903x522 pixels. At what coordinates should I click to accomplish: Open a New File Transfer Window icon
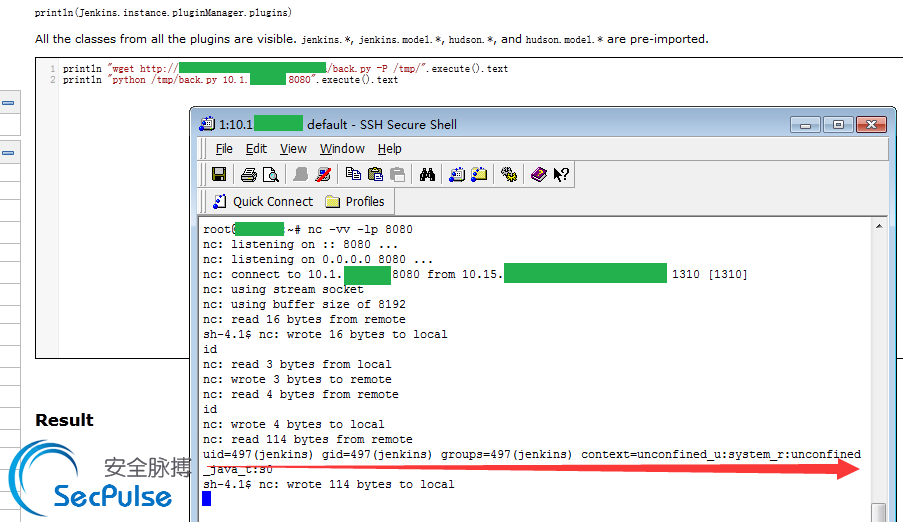479,175
